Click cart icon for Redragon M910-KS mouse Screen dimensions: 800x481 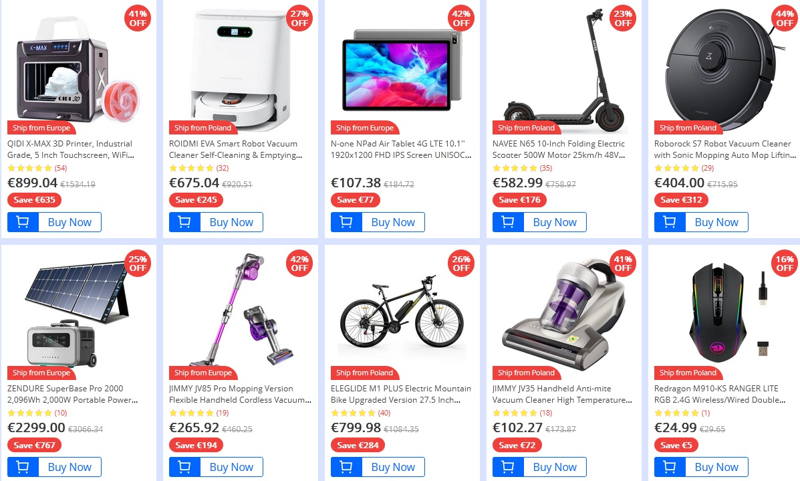(670, 467)
